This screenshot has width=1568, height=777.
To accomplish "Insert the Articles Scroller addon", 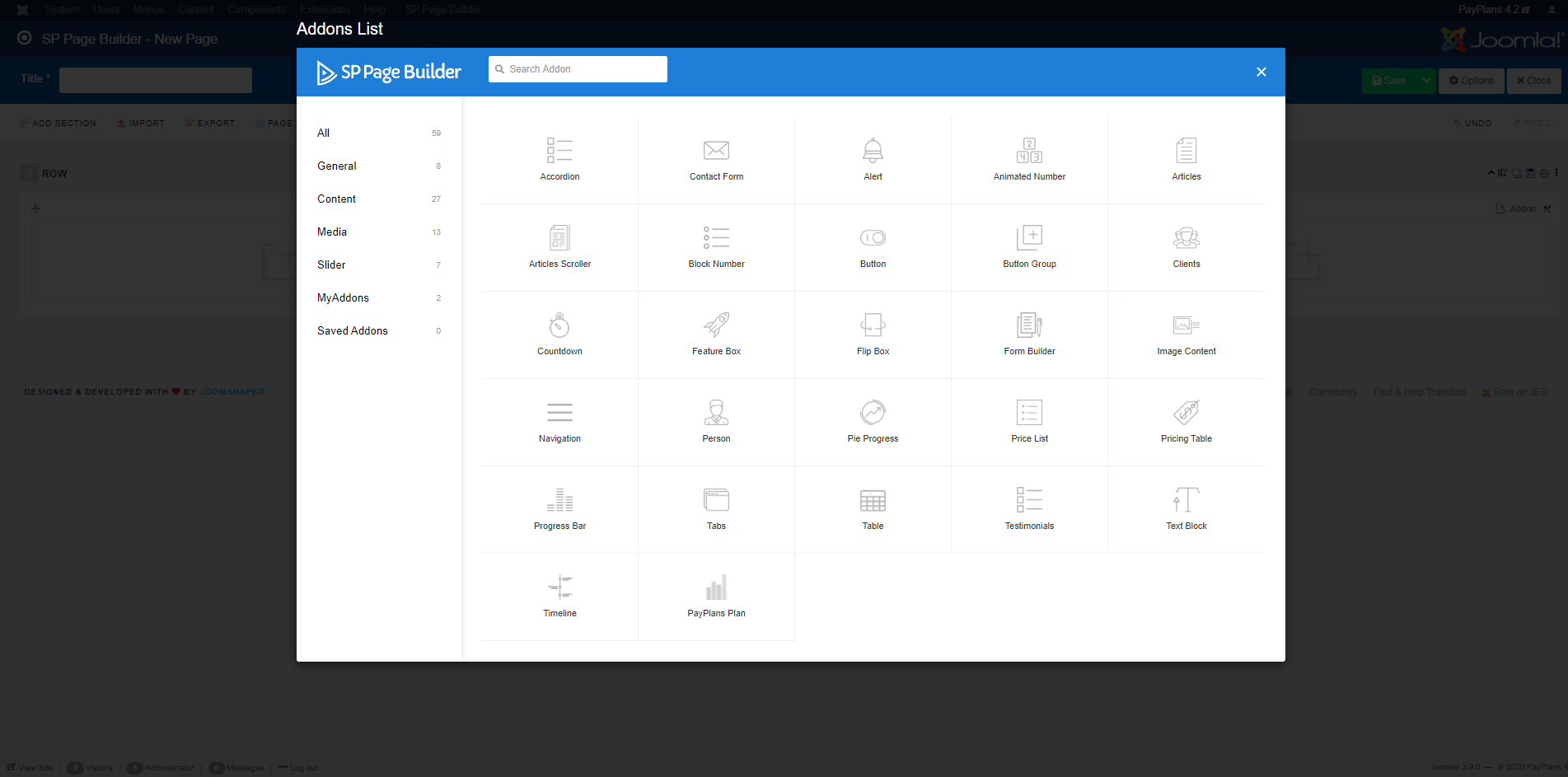I will click(x=559, y=248).
